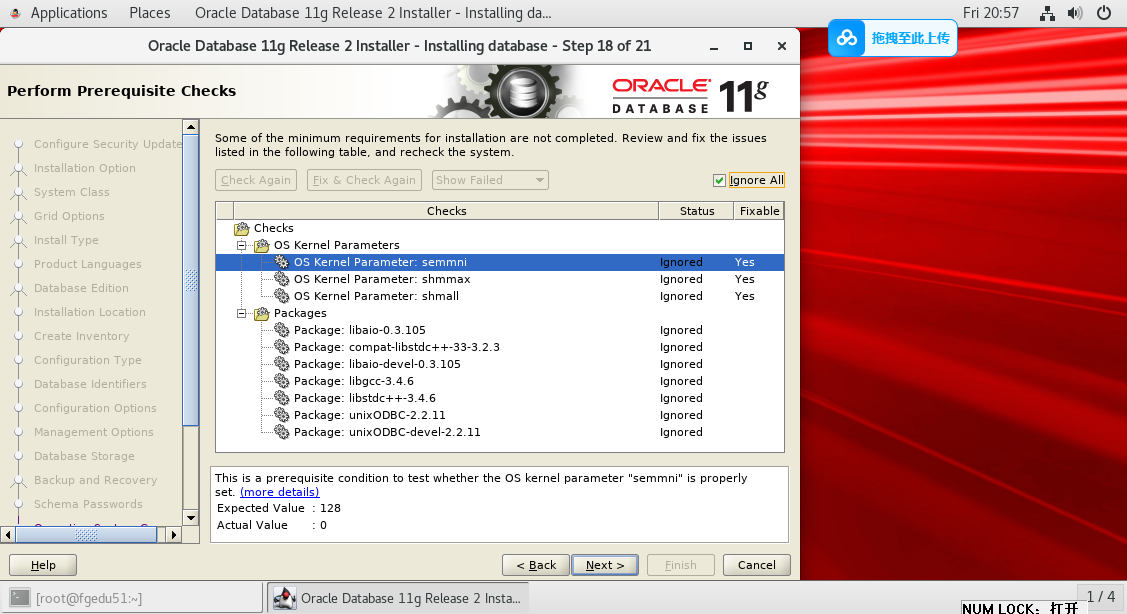Click the Grid Options step in sidebar
This screenshot has height=614, width=1127.
(x=69, y=216)
